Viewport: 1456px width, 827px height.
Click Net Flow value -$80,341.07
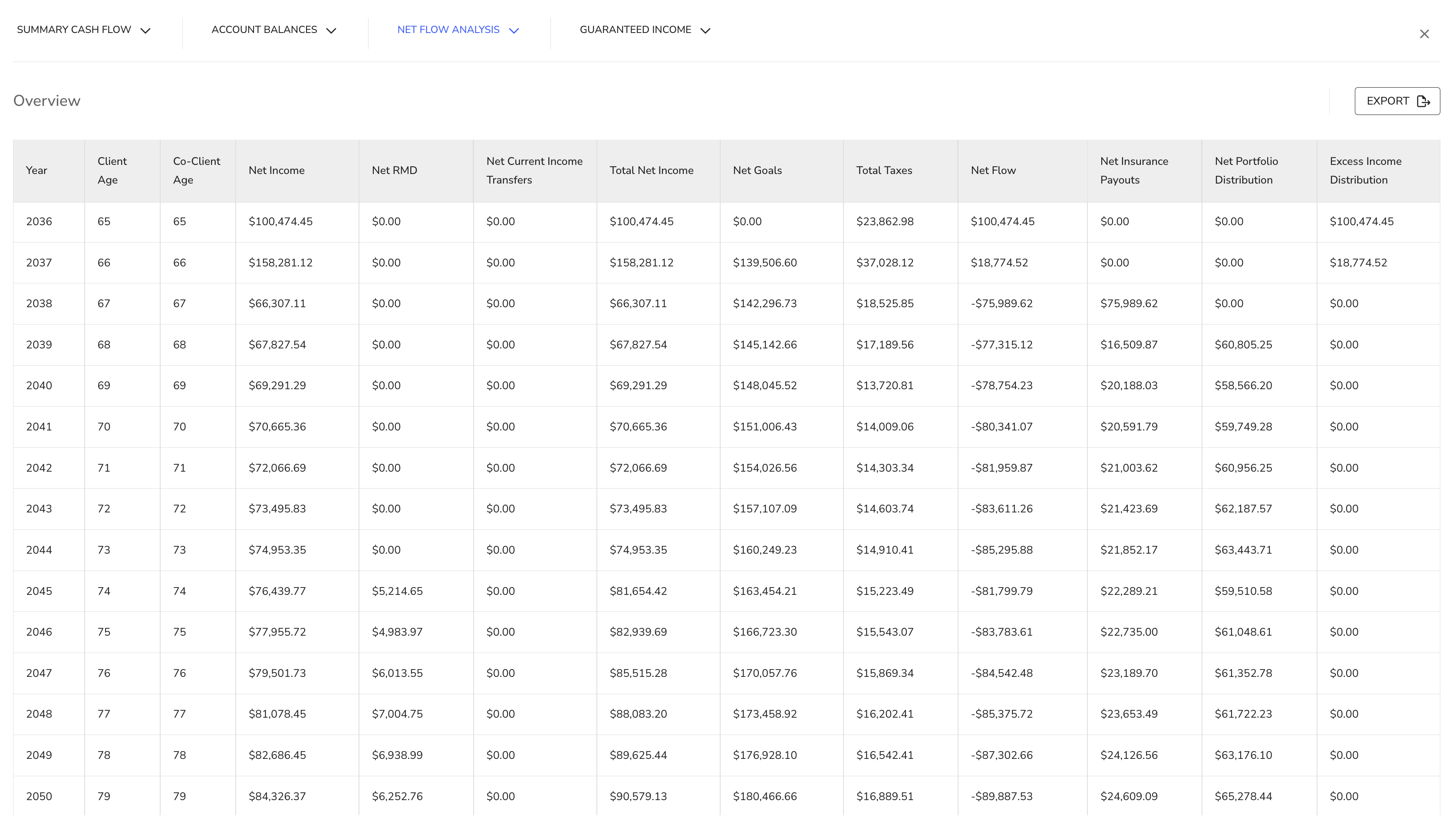pyautogui.click(x=1001, y=427)
